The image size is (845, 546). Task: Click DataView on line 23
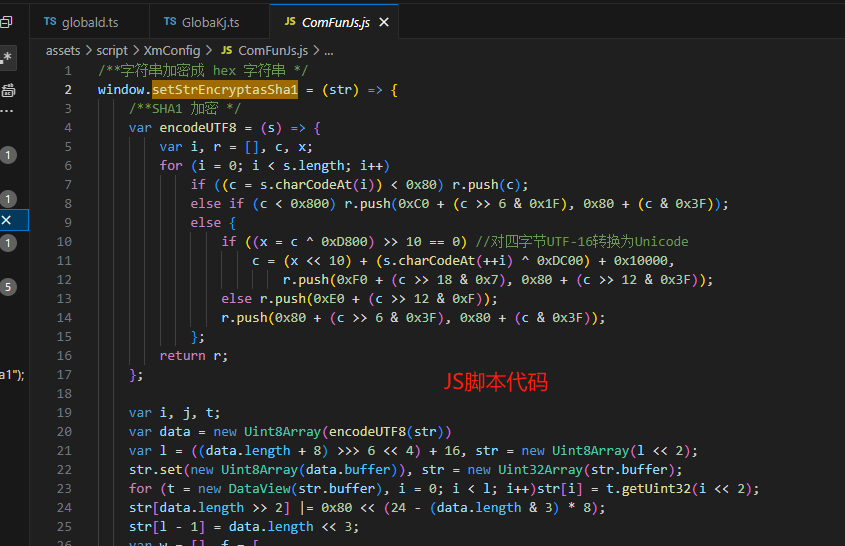260,489
